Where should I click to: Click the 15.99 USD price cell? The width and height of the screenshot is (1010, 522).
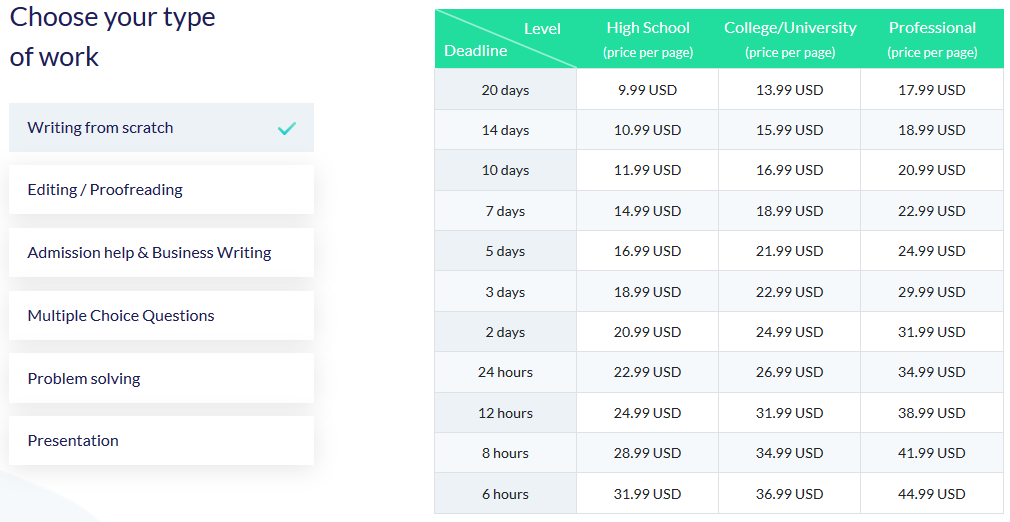pos(790,130)
